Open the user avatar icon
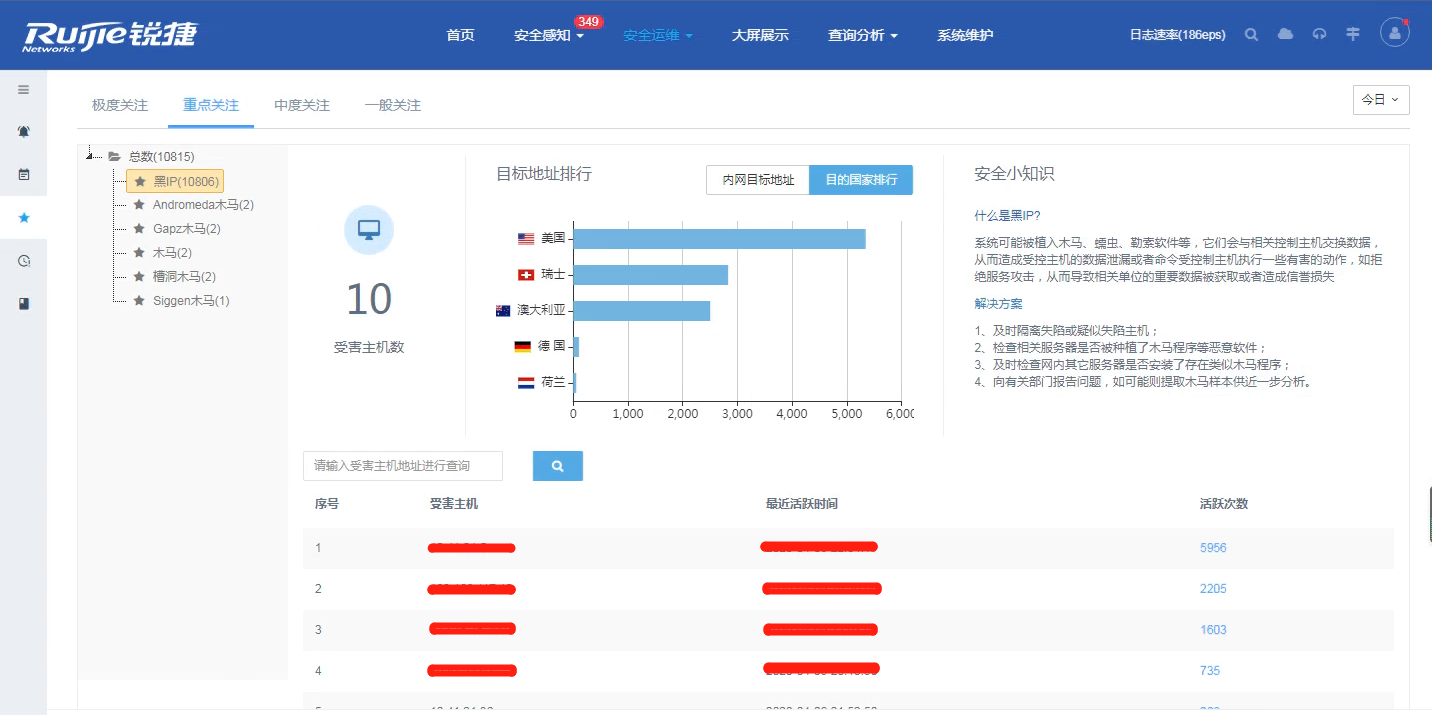The image size is (1432, 715). click(1394, 33)
